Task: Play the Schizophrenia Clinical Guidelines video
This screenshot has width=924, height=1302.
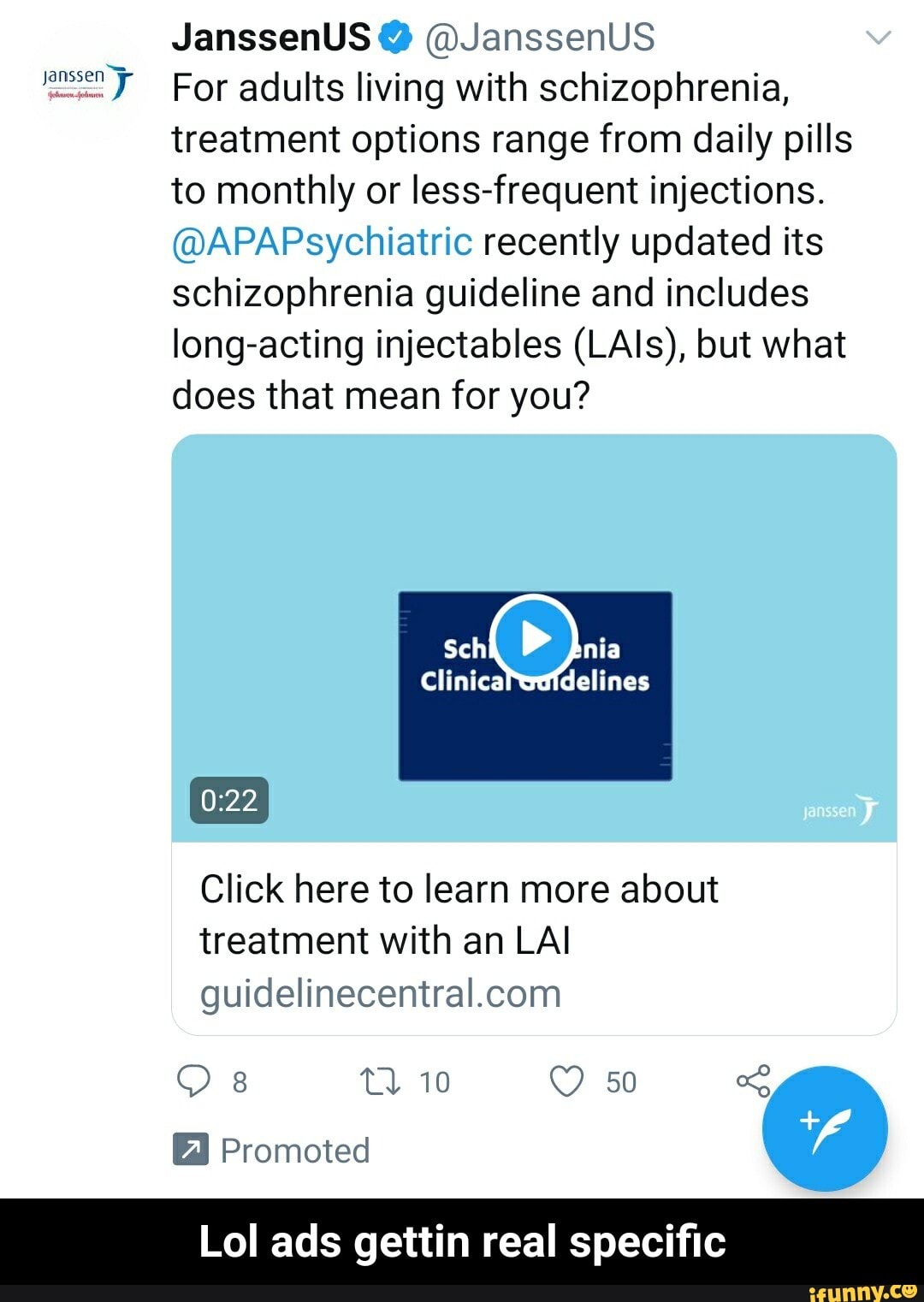Action: 536,638
